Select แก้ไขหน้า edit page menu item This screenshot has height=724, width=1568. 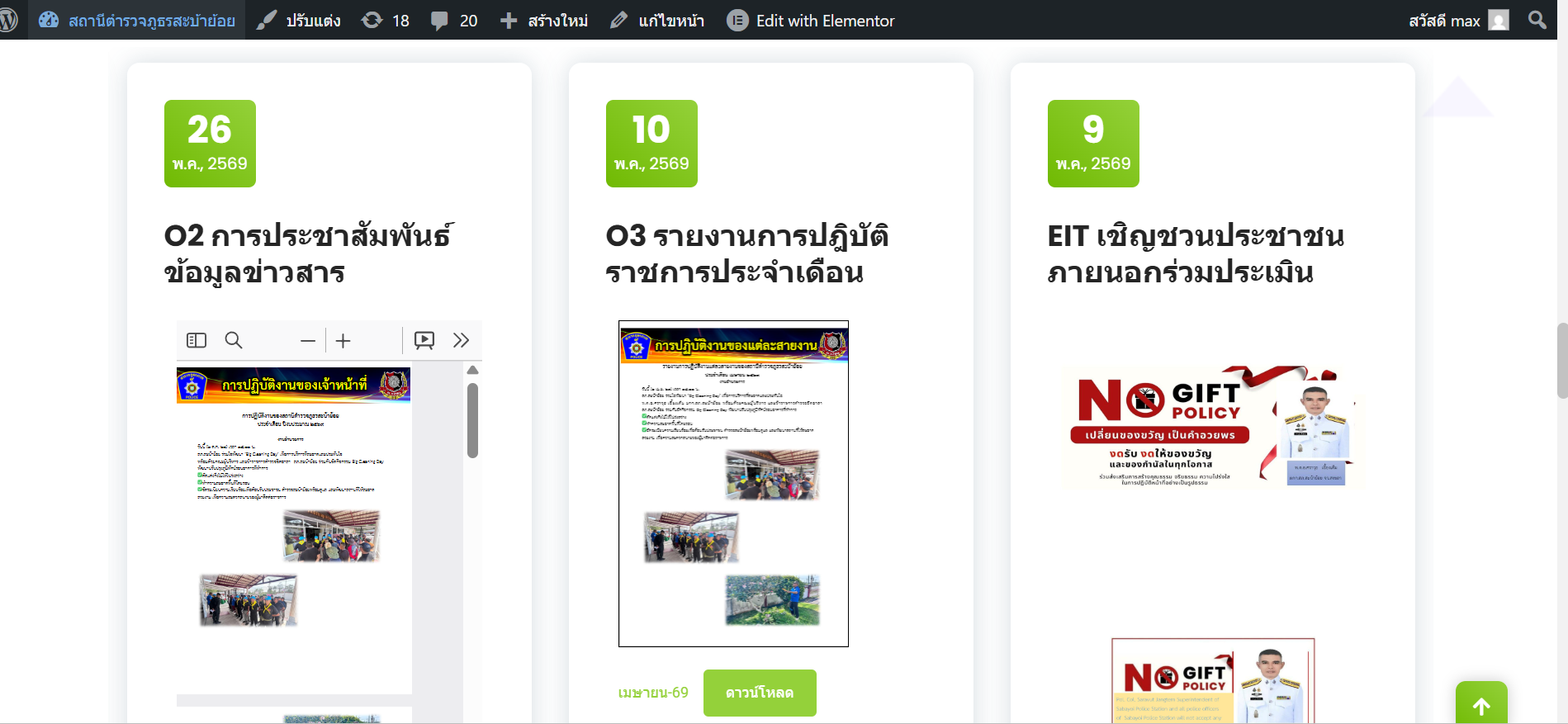(671, 21)
